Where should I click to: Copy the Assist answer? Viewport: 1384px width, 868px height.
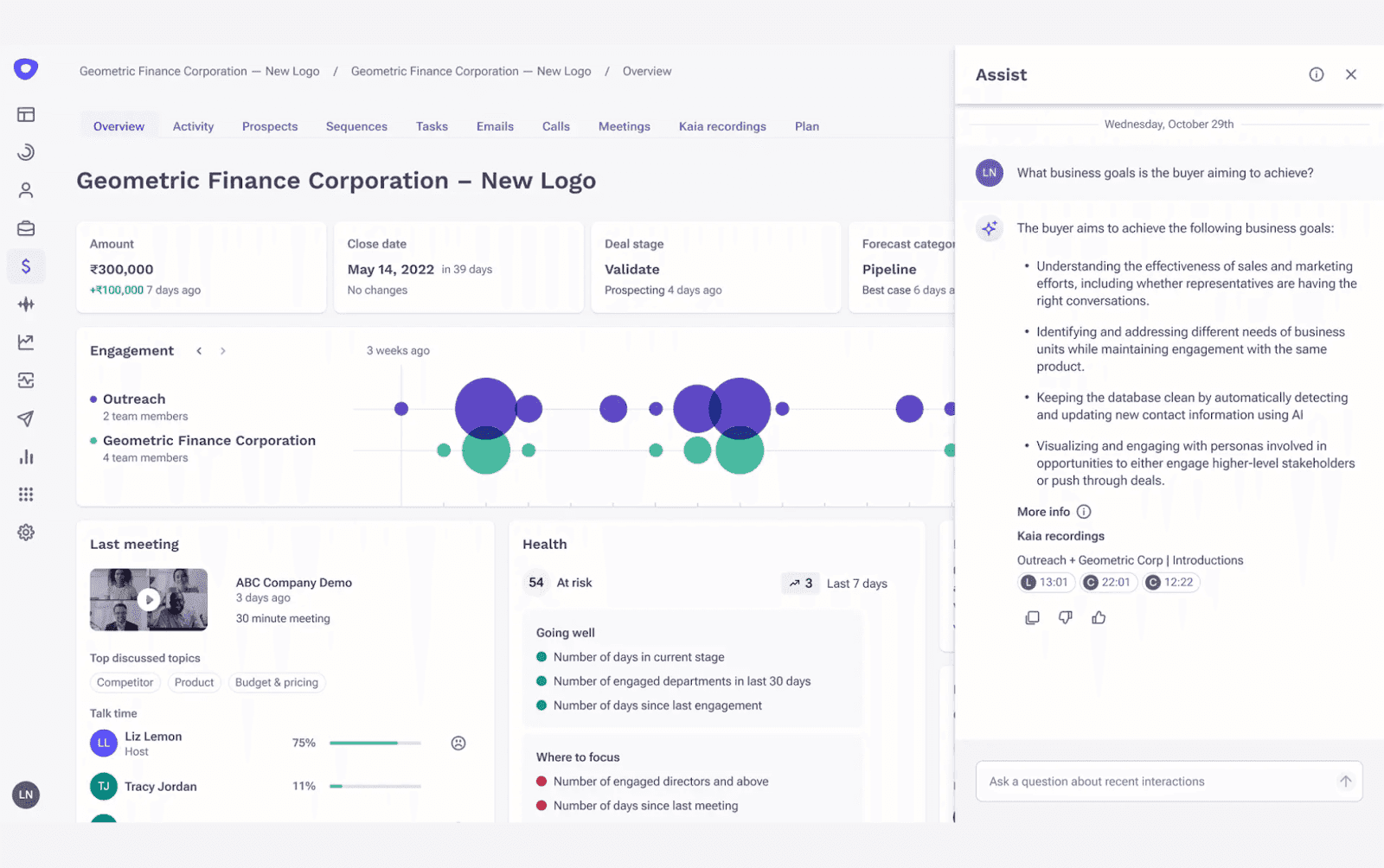click(x=1032, y=617)
